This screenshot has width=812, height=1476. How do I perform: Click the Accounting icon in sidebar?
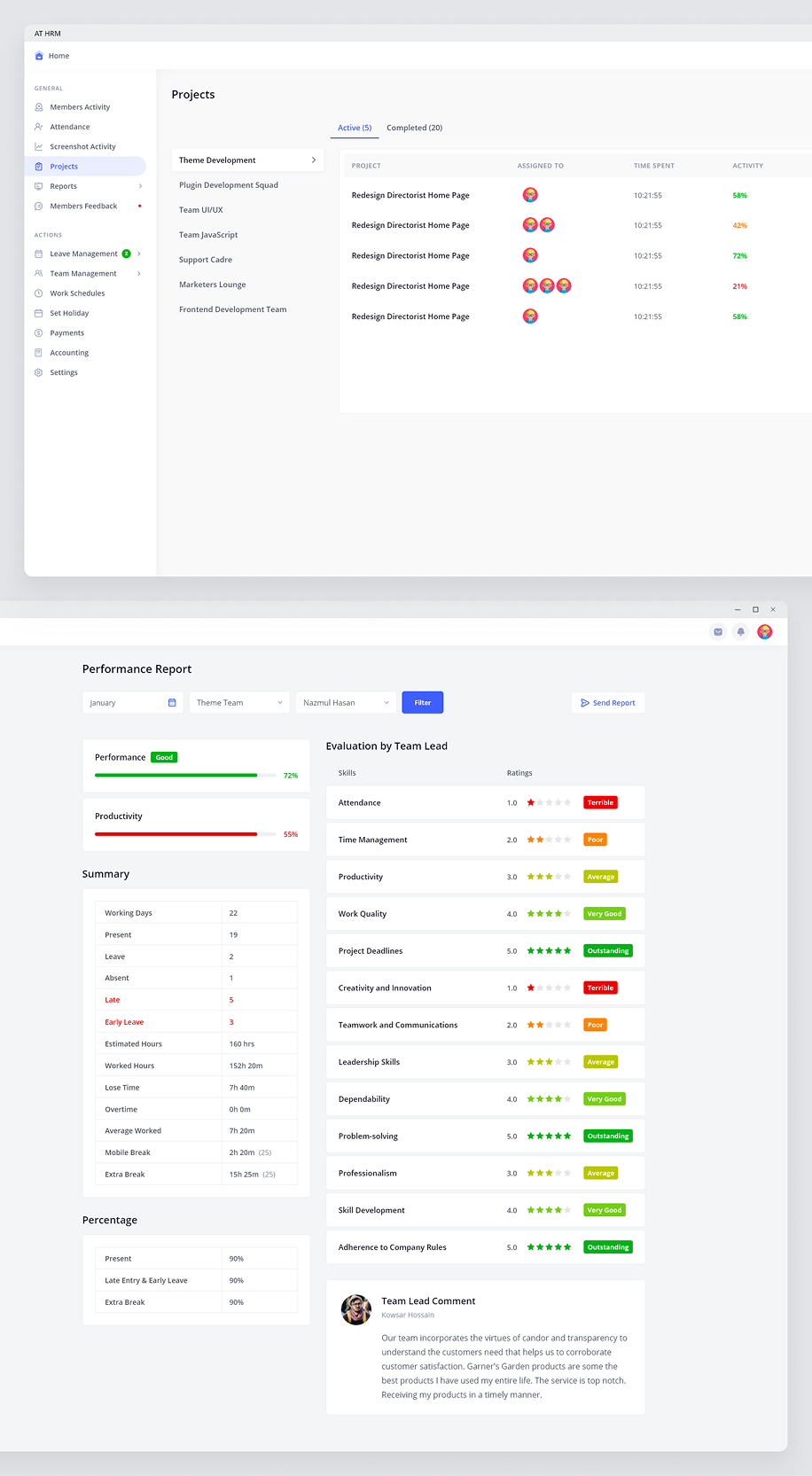[39, 353]
